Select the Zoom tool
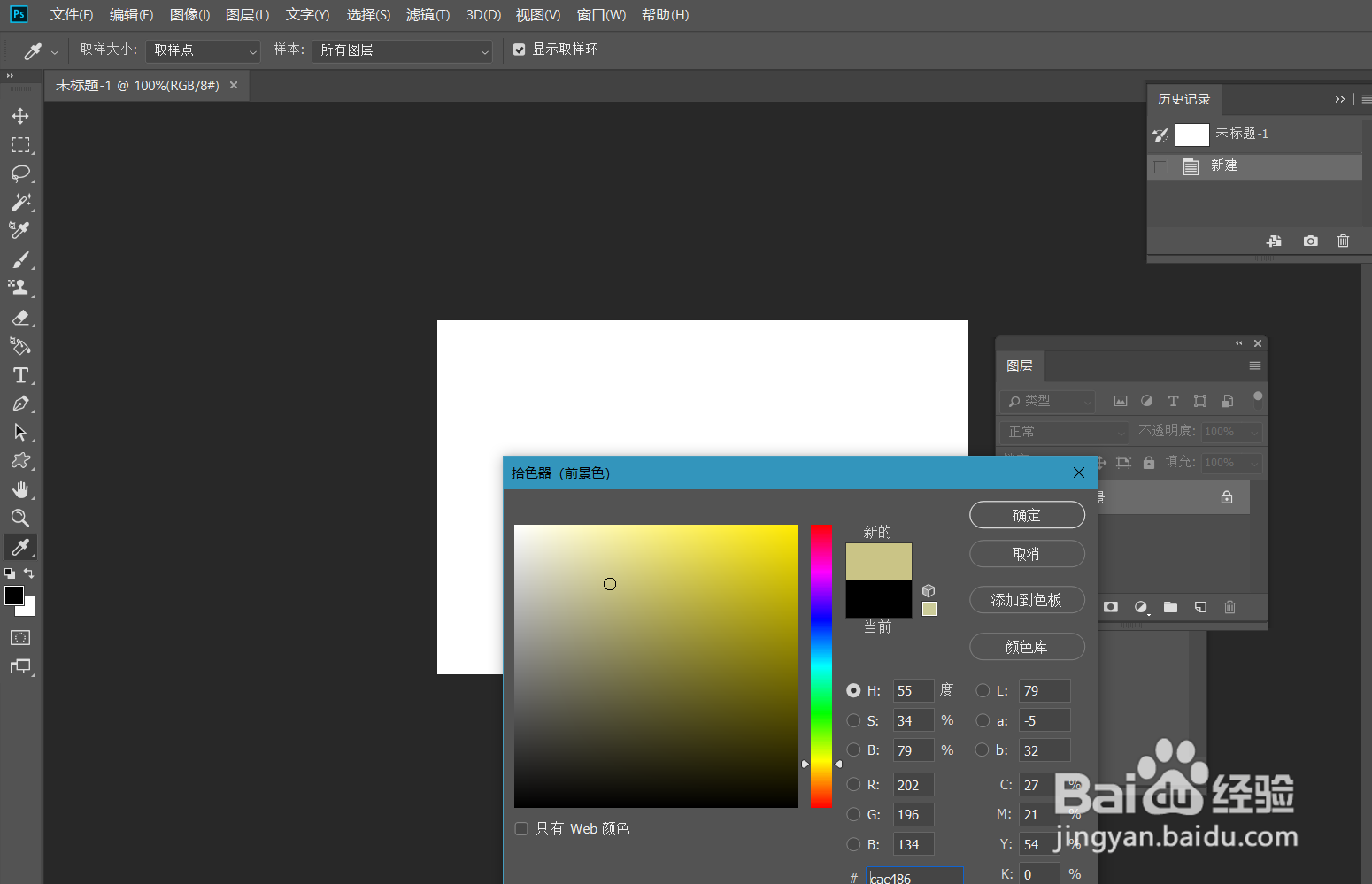Viewport: 1372px width, 884px height. click(20, 518)
